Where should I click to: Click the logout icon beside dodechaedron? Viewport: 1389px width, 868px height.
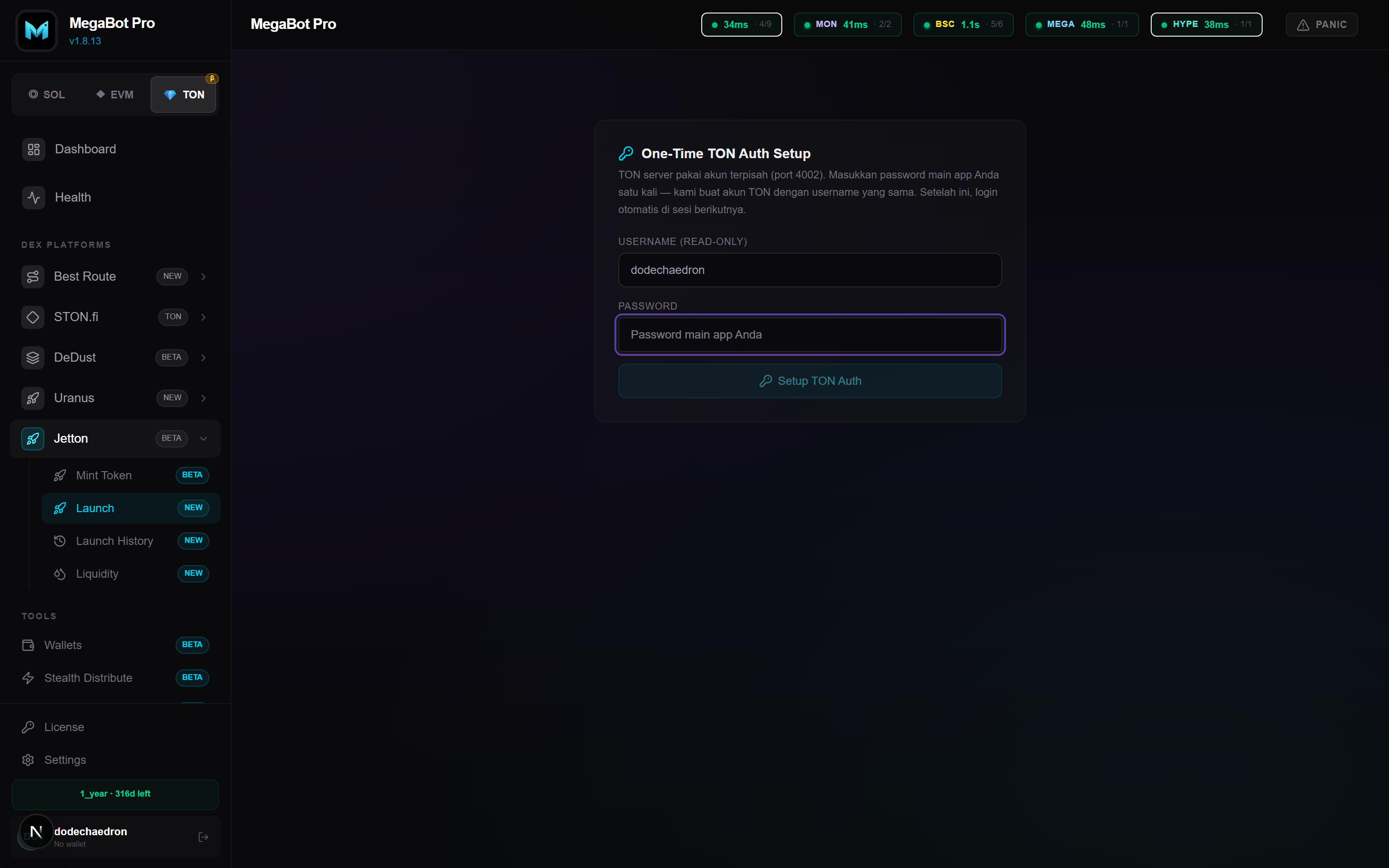203,837
